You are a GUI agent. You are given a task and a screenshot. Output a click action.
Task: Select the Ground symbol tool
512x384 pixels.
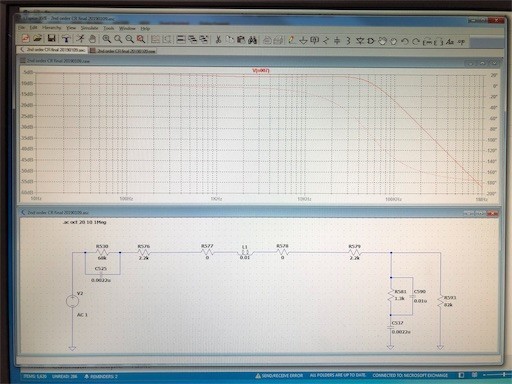coord(303,41)
